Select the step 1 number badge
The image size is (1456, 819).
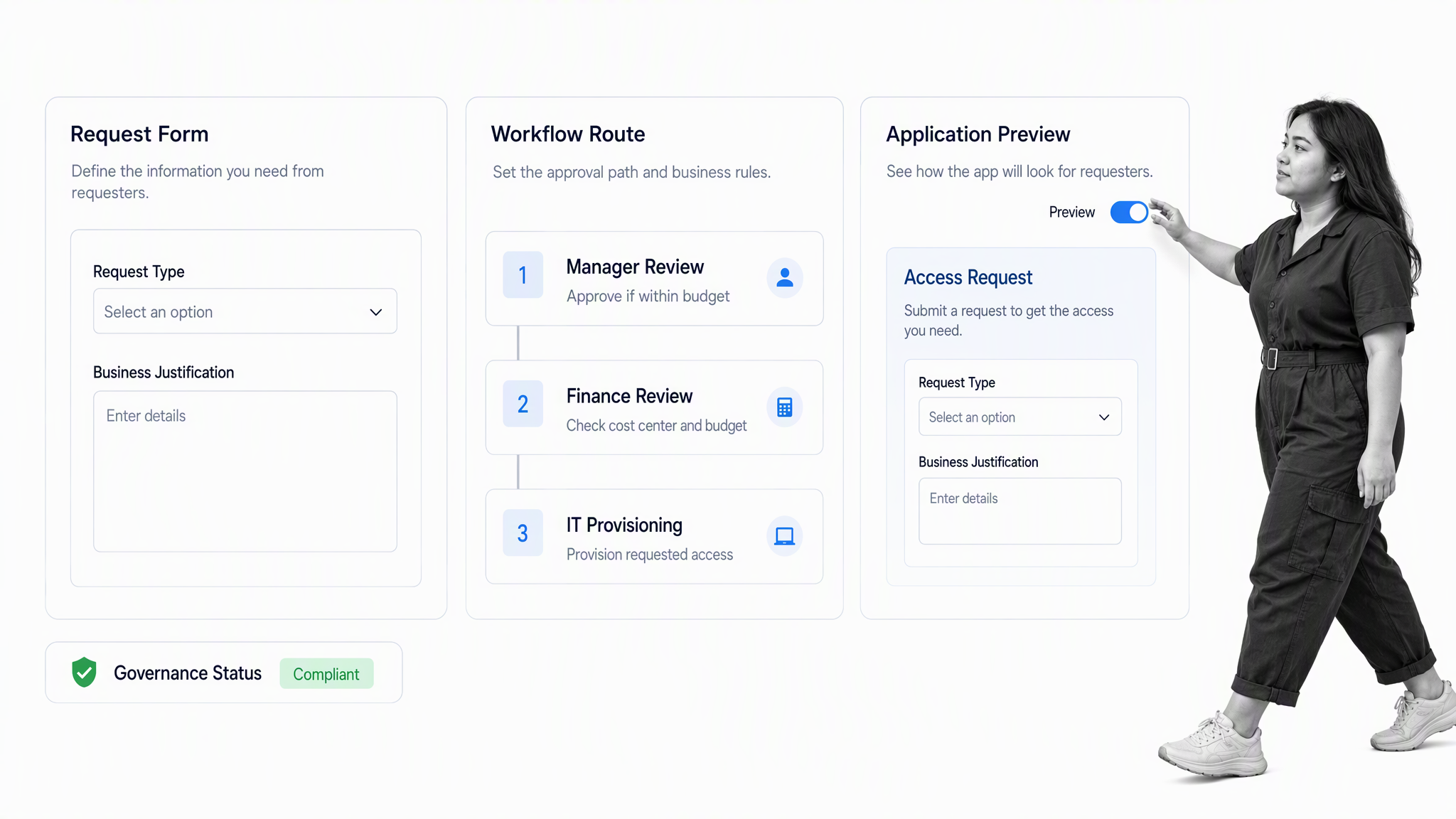click(x=523, y=274)
